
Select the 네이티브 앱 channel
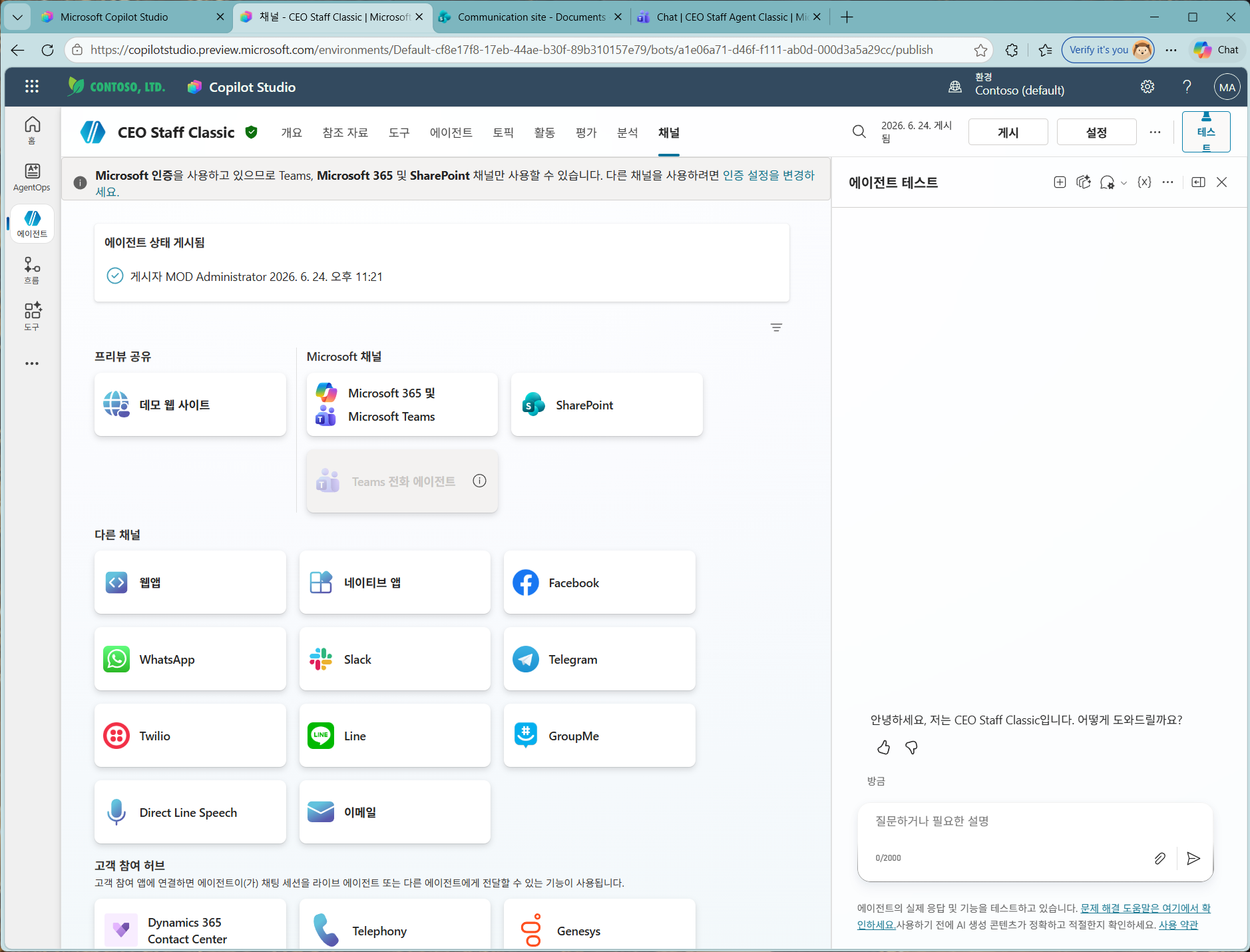tap(395, 583)
